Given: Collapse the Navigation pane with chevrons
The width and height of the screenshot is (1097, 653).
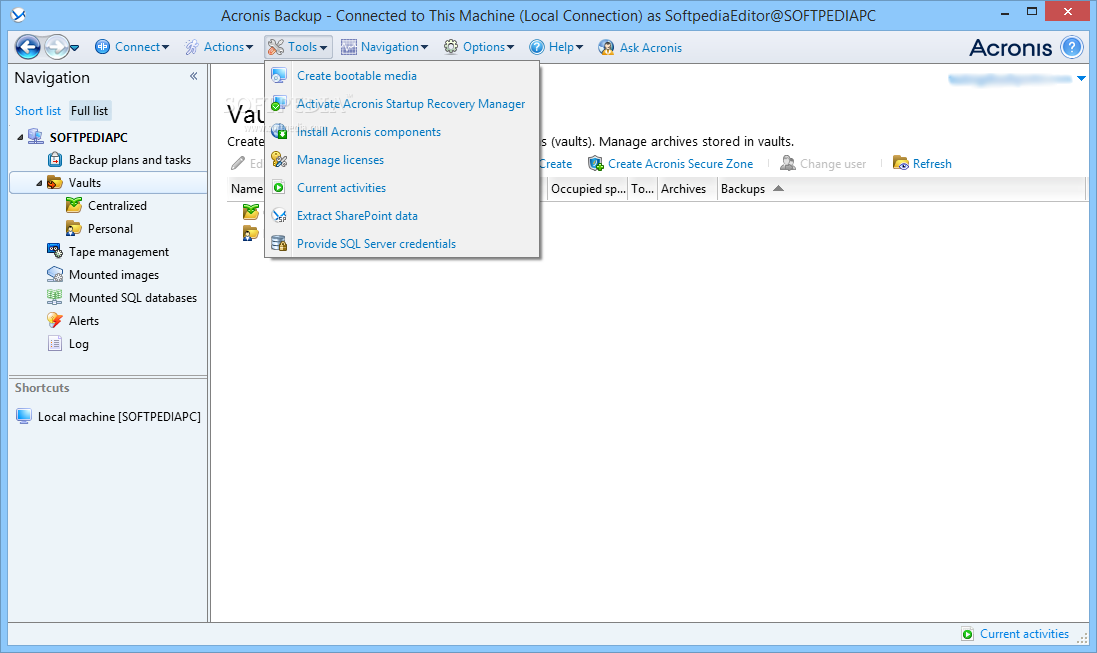Looking at the screenshot, I should tap(194, 76).
